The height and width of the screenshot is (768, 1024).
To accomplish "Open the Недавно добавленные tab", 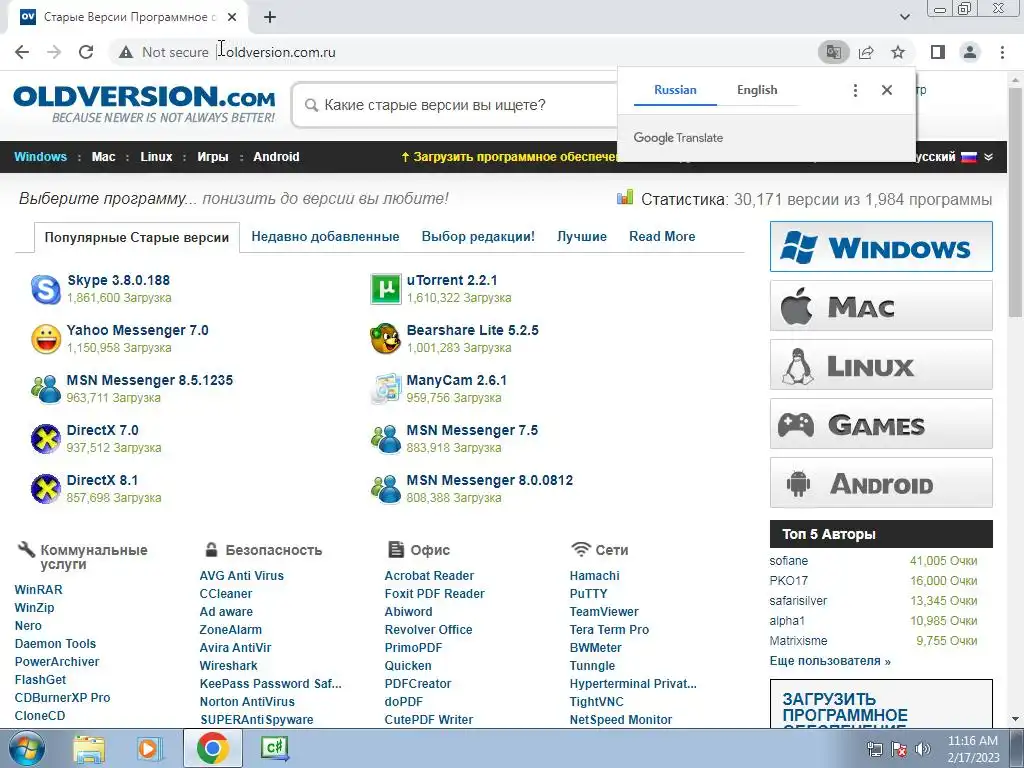I will (325, 236).
